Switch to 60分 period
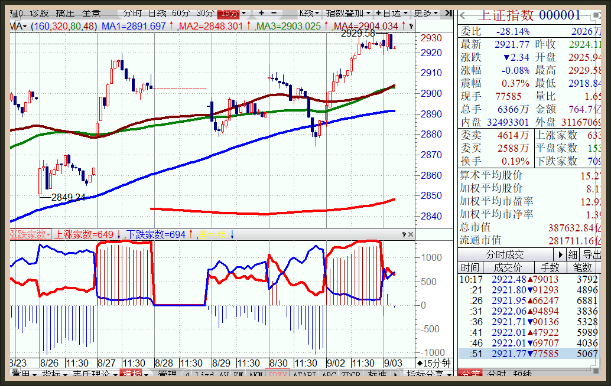 point(180,13)
